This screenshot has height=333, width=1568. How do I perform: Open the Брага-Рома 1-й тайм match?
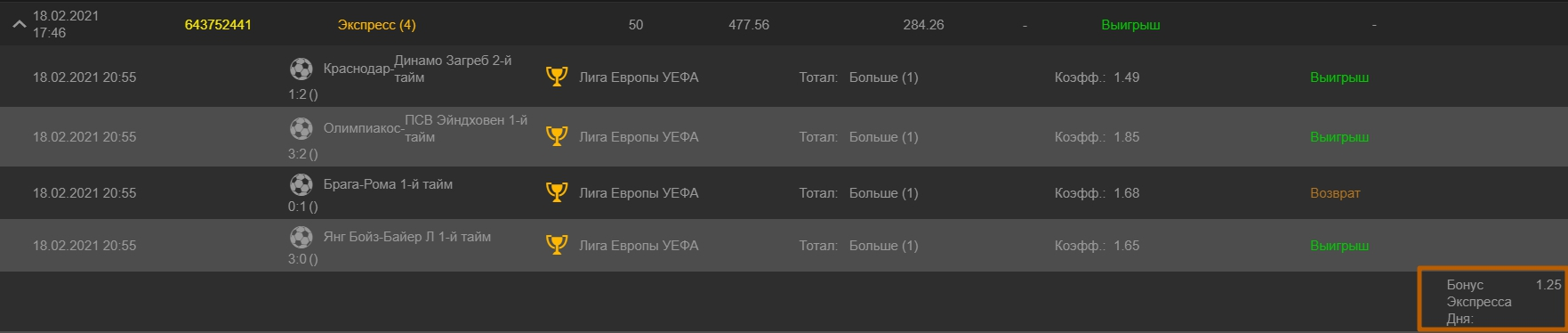click(388, 184)
